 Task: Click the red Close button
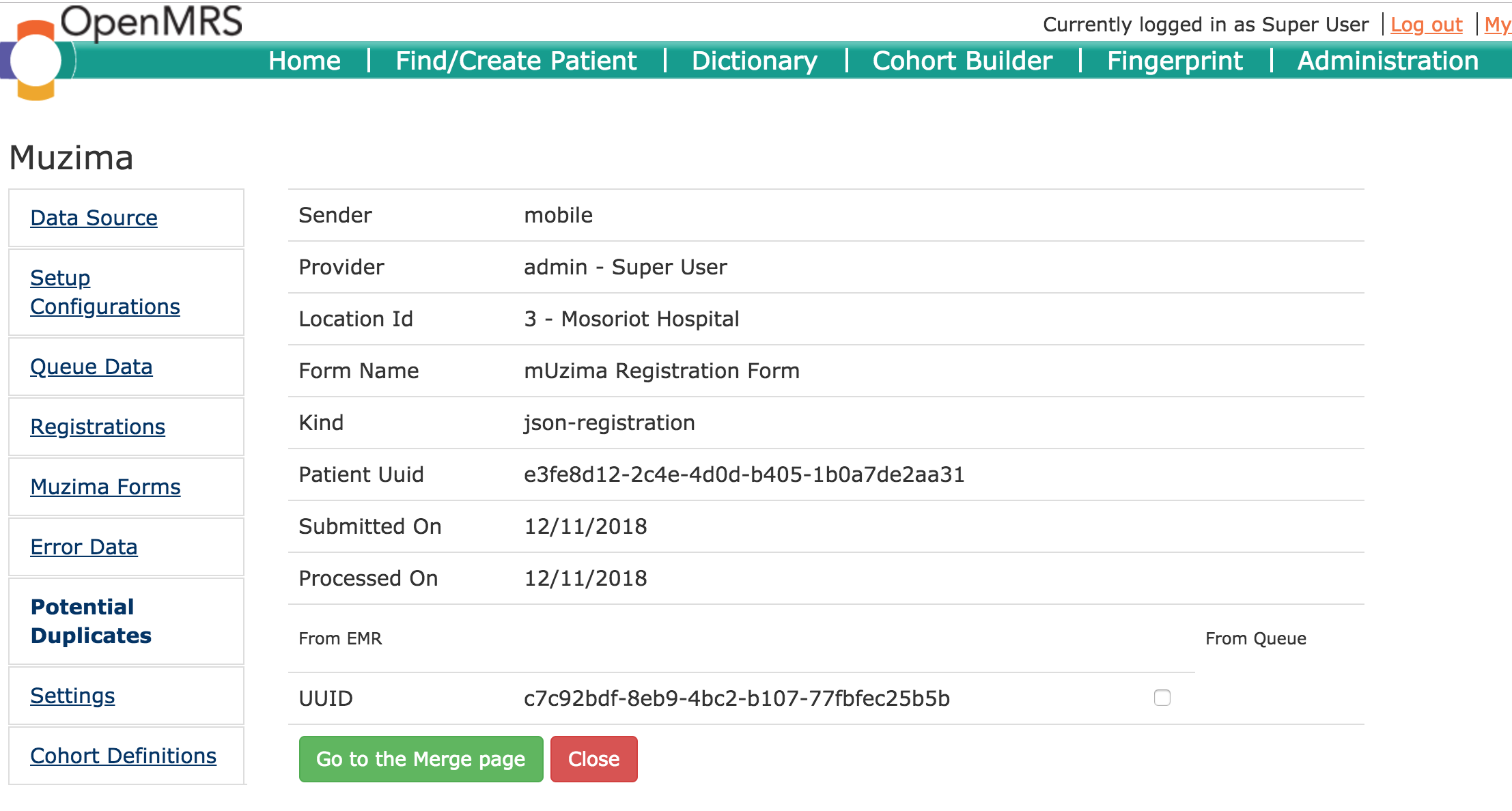point(594,759)
